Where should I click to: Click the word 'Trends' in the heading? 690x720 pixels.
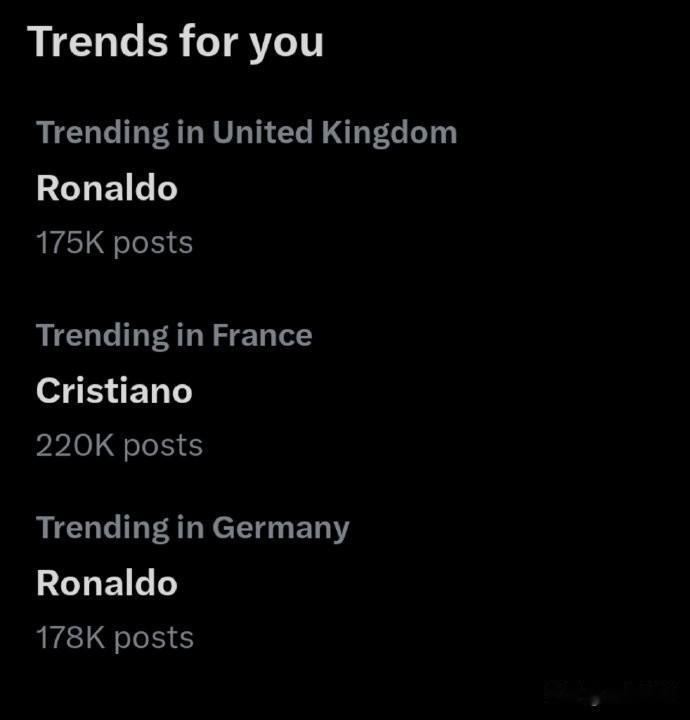98,41
